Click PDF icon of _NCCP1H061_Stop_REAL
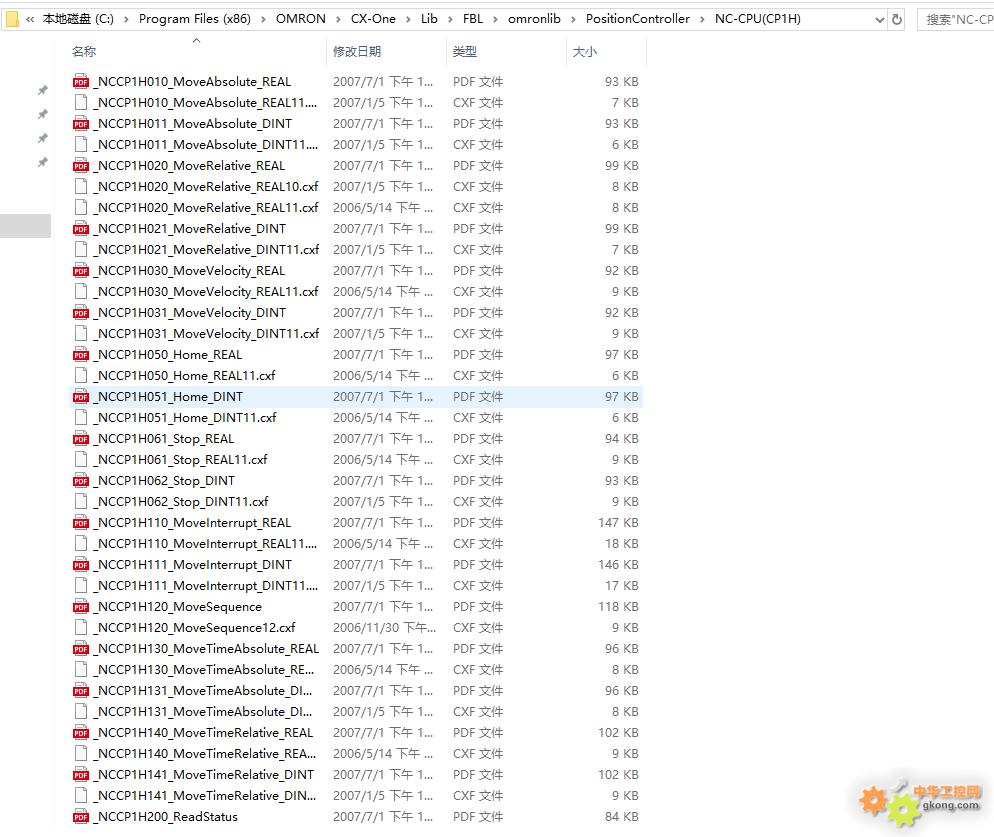This screenshot has height=837, width=994. pos(81,439)
